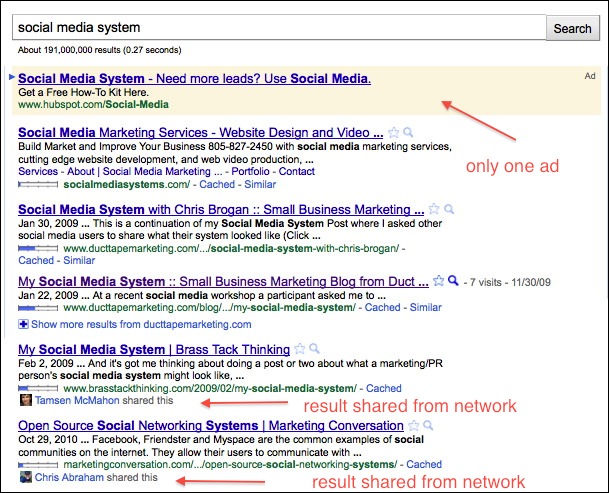Open Cached for brasstackthinking.com result

(x=384, y=388)
